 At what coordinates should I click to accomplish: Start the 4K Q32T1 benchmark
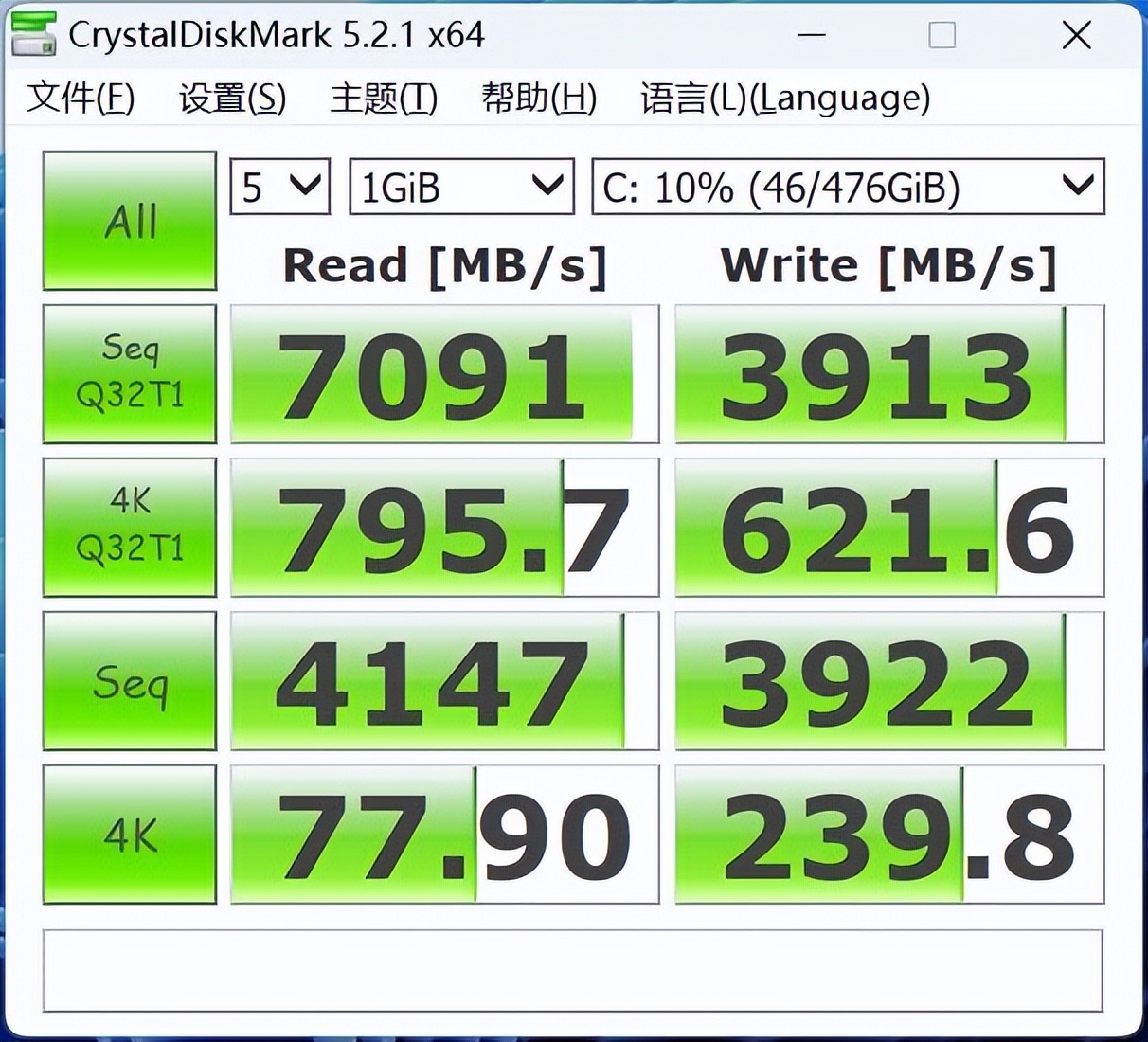[x=130, y=528]
